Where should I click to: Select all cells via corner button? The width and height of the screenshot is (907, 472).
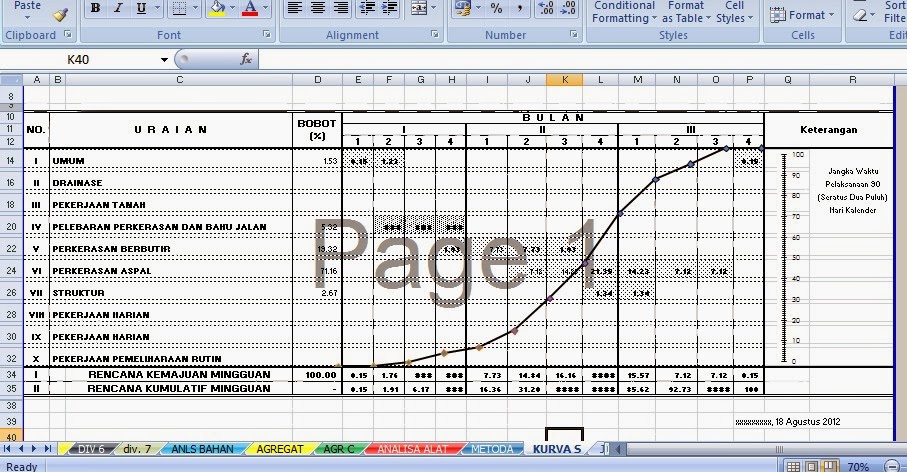click(x=11, y=80)
